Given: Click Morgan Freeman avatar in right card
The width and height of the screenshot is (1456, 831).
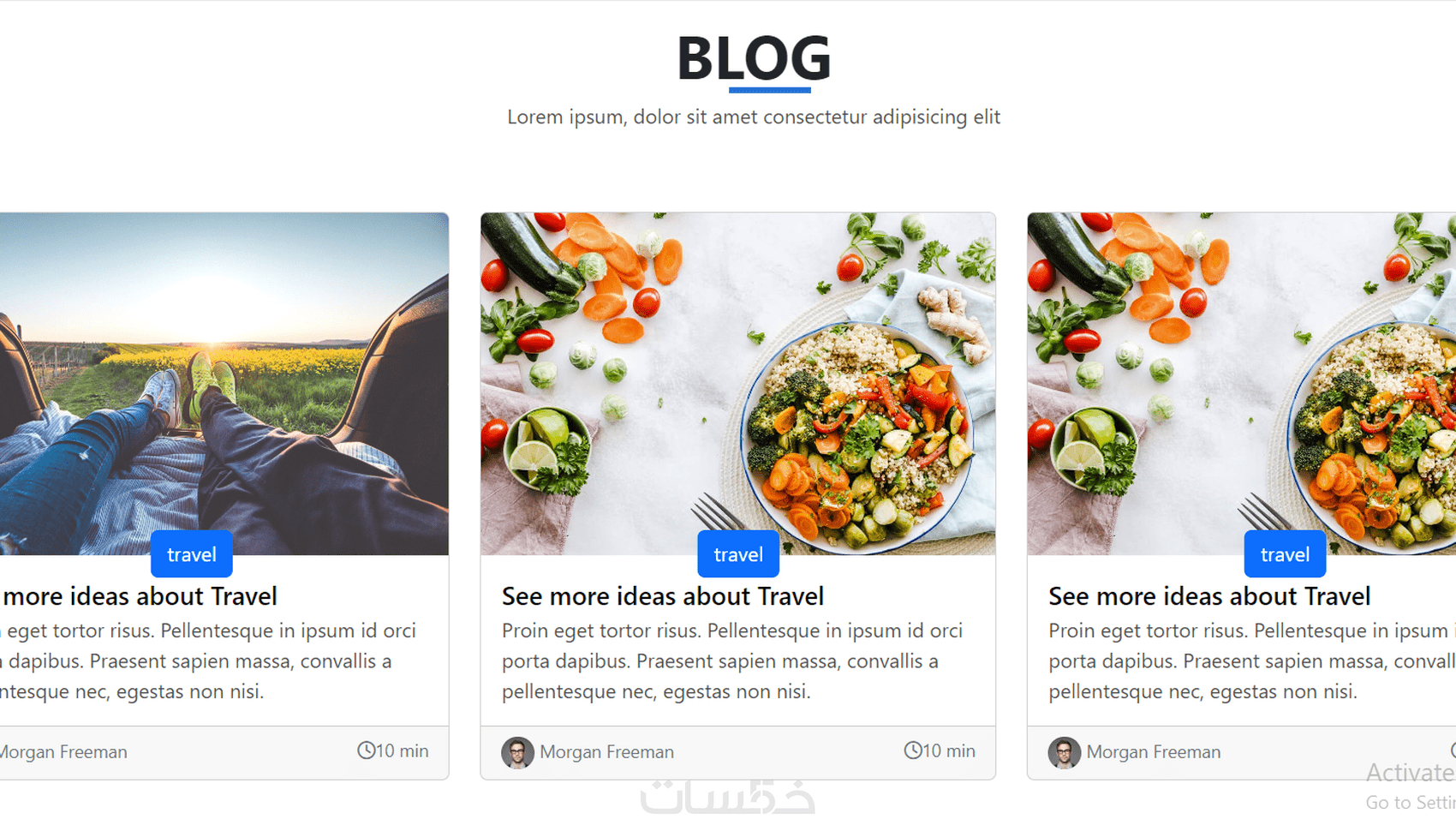Looking at the screenshot, I should [x=1064, y=752].
